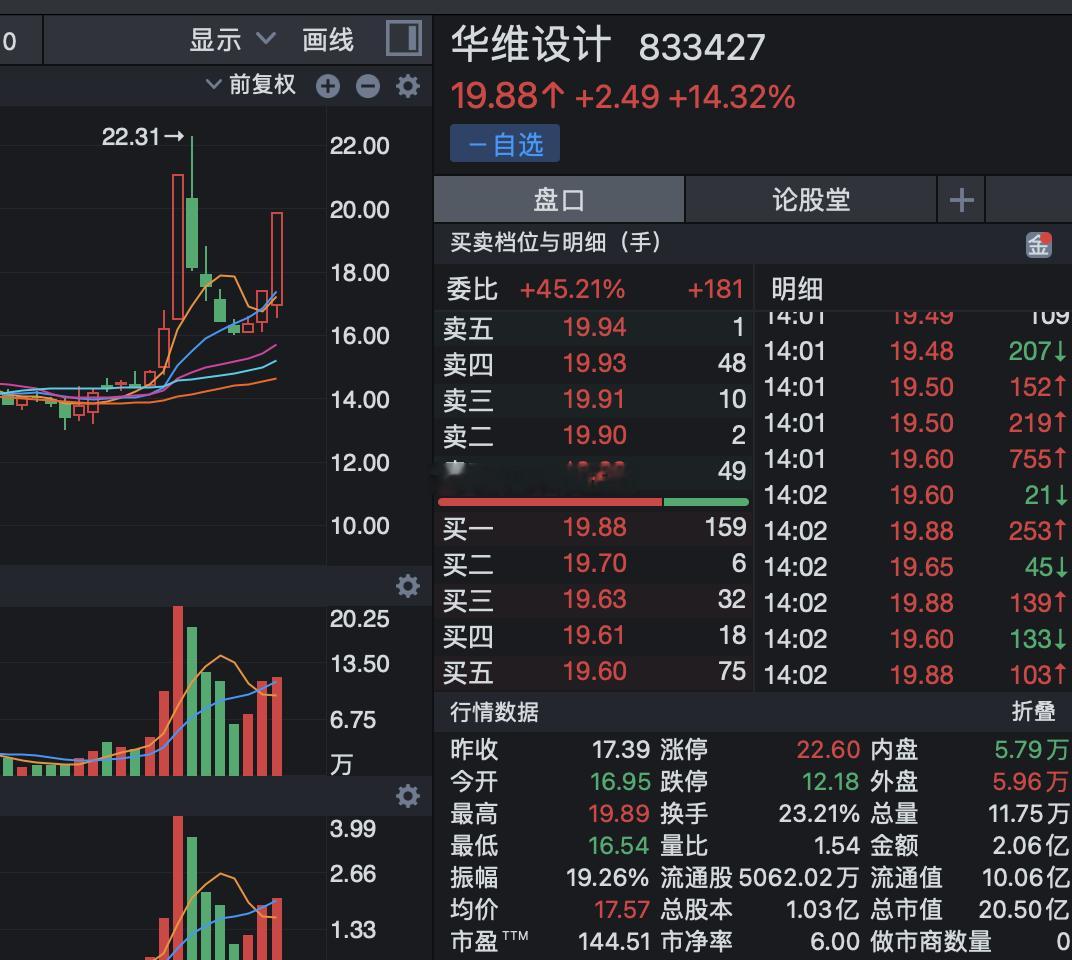
Task: Zoom out chart with minus icon
Action: [368, 86]
